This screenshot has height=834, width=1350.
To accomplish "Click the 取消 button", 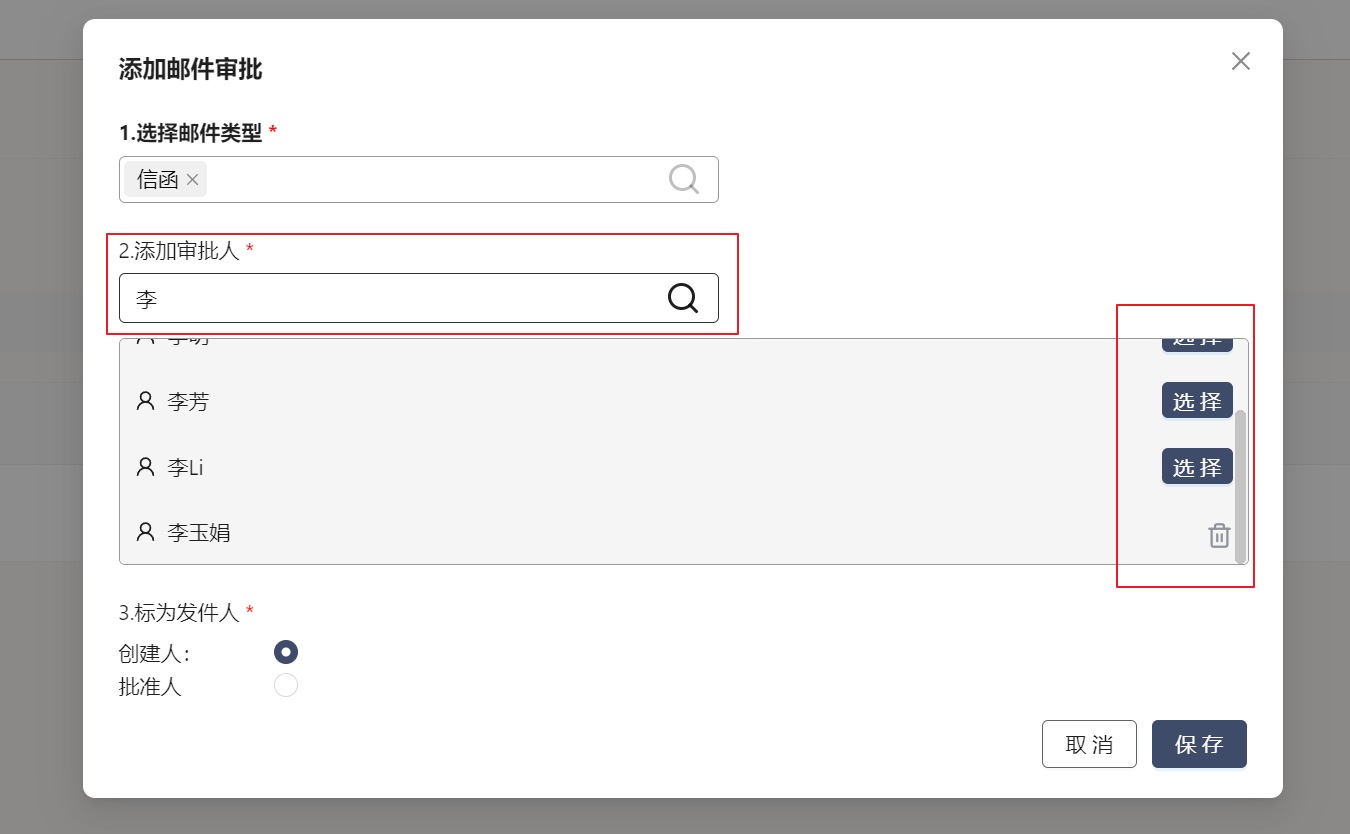I will tap(1089, 744).
